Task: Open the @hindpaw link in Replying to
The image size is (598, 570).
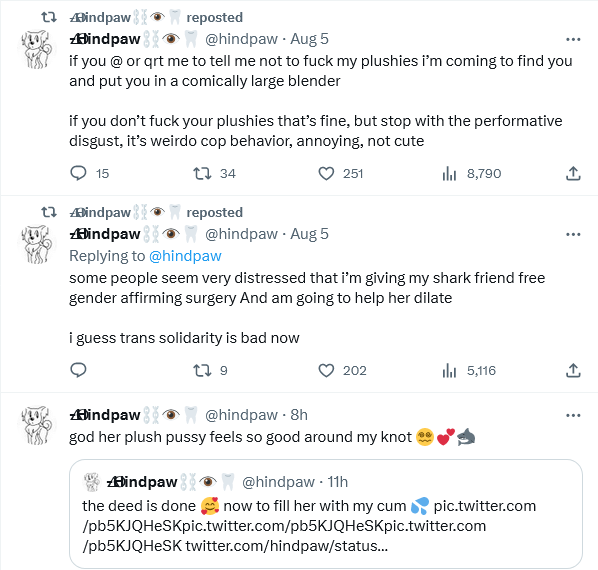Action: 185,256
